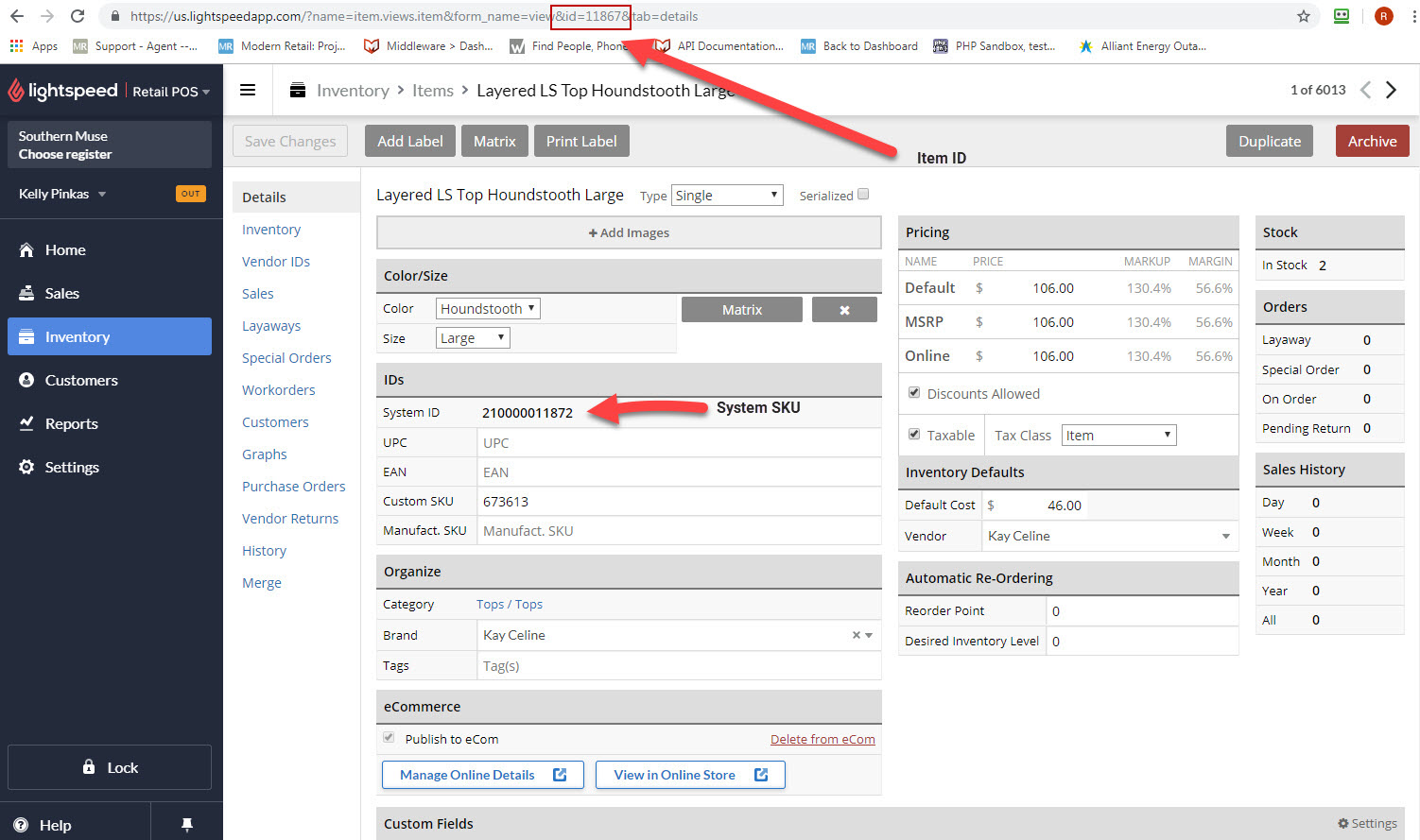Open Custom Fields Settings gear
Viewport: 1420px width, 840px height.
[1367, 824]
